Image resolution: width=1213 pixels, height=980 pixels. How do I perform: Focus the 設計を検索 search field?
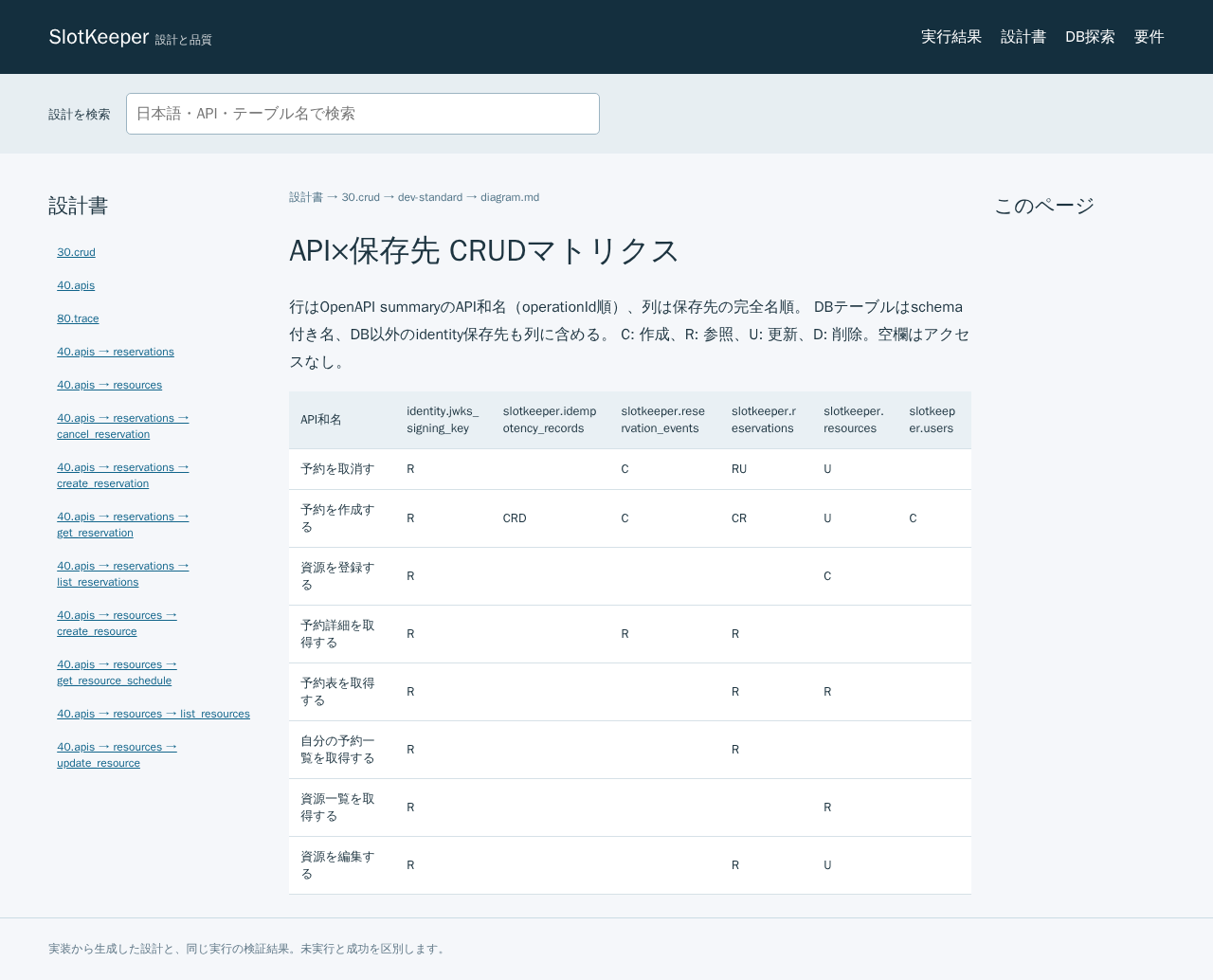pos(363,114)
